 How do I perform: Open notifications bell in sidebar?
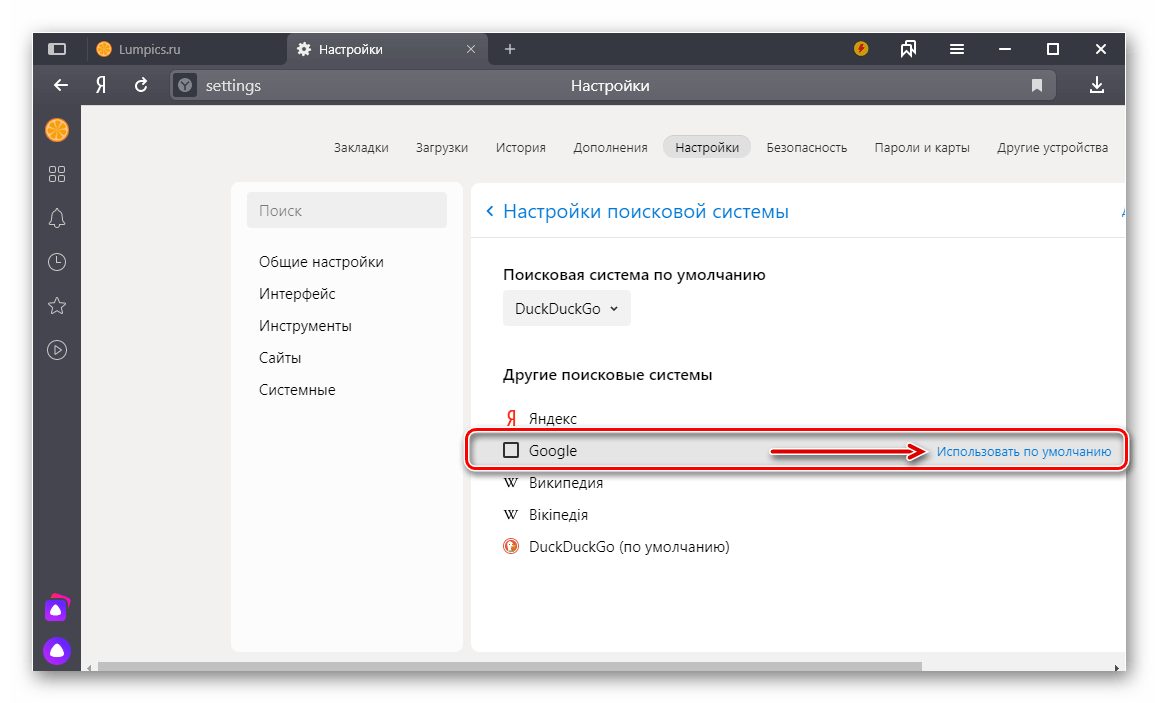pyautogui.click(x=57, y=218)
